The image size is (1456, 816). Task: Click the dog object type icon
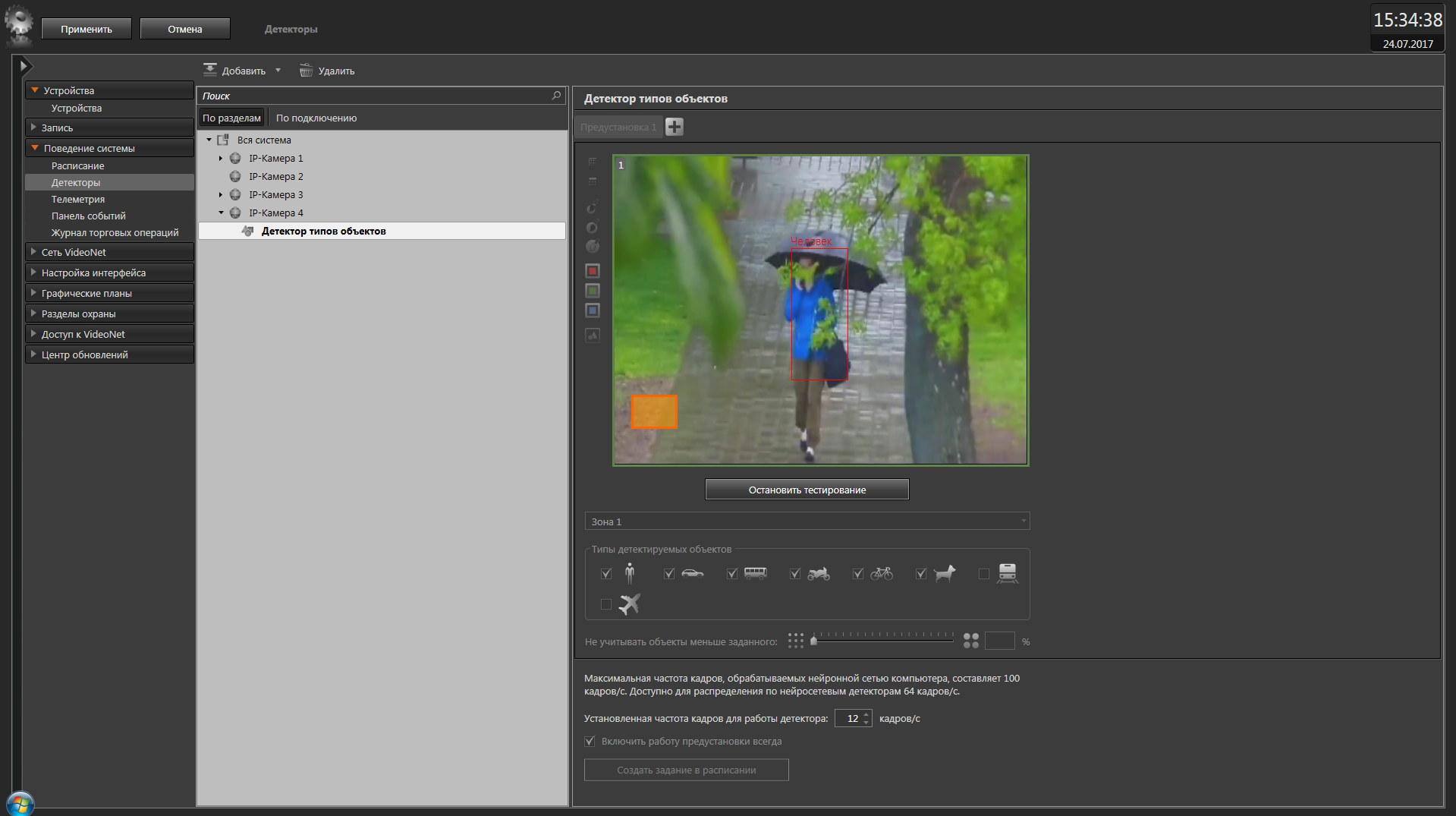point(945,573)
